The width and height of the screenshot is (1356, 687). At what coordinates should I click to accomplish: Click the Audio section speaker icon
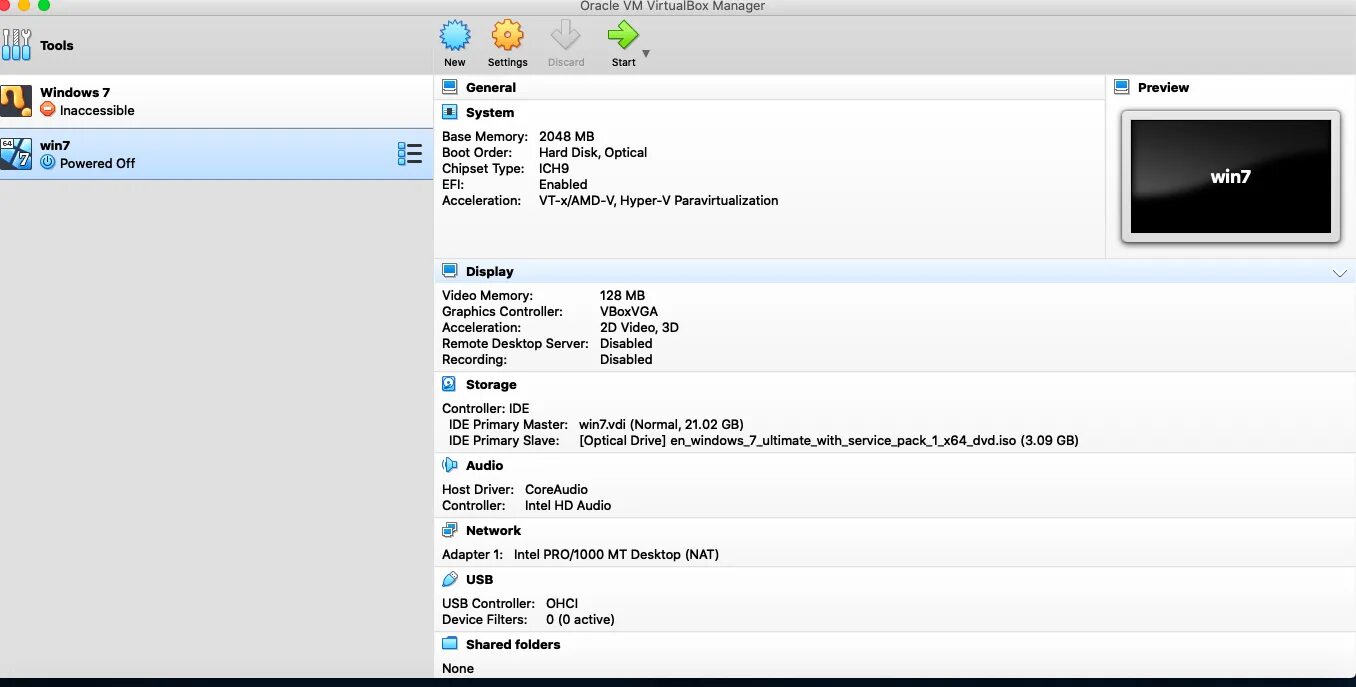pyautogui.click(x=450, y=465)
